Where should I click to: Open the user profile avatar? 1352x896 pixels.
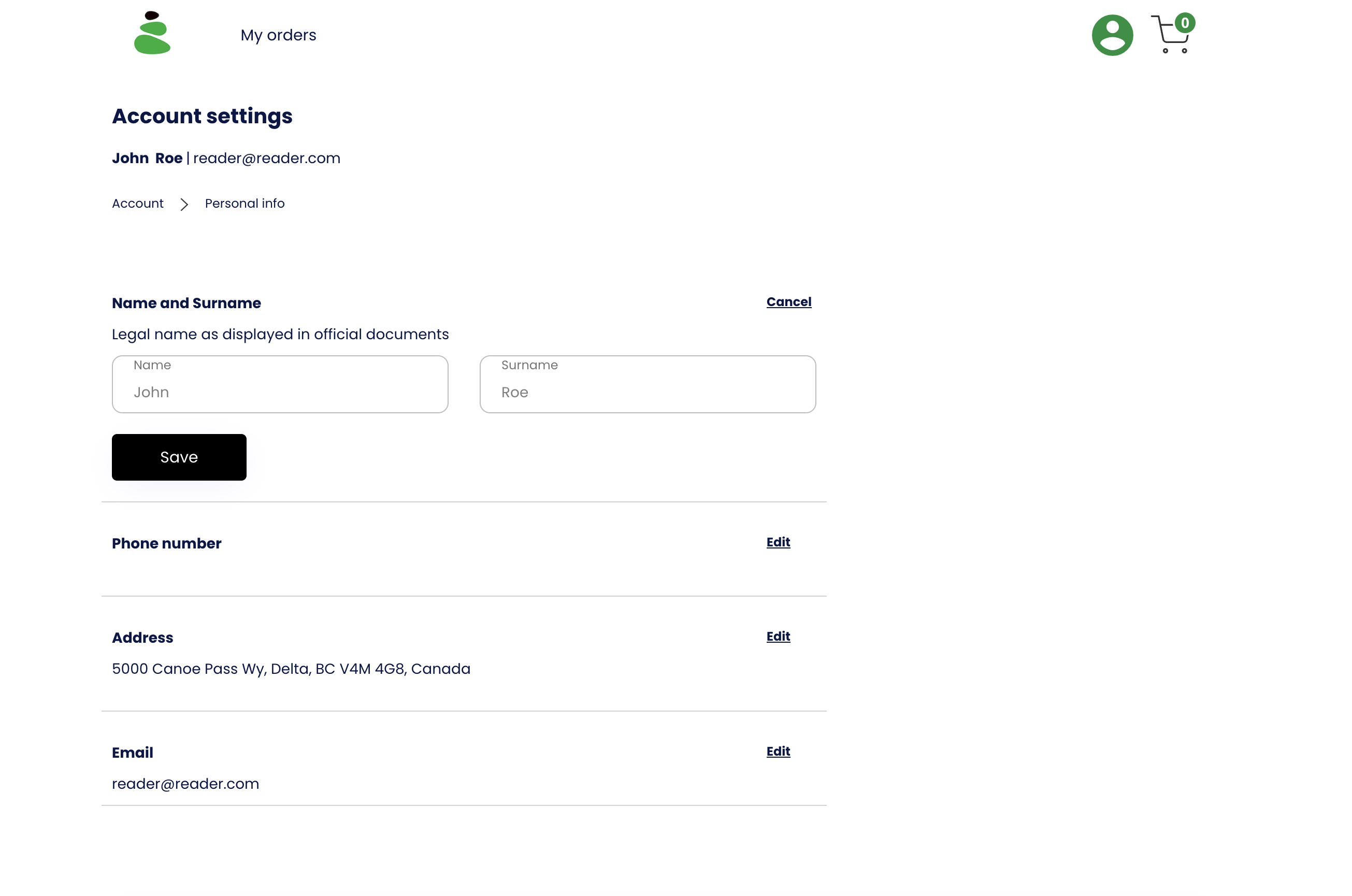pyautogui.click(x=1112, y=35)
